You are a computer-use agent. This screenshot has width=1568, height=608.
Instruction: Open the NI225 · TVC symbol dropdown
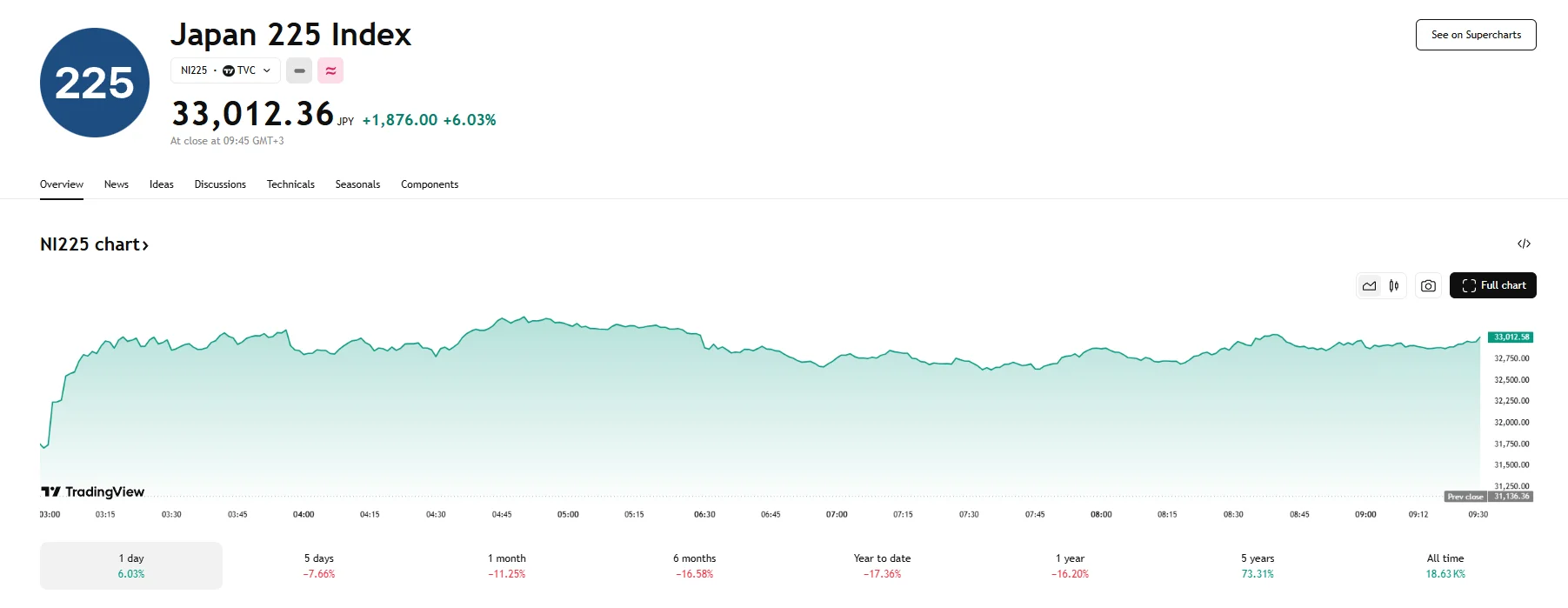(x=266, y=70)
